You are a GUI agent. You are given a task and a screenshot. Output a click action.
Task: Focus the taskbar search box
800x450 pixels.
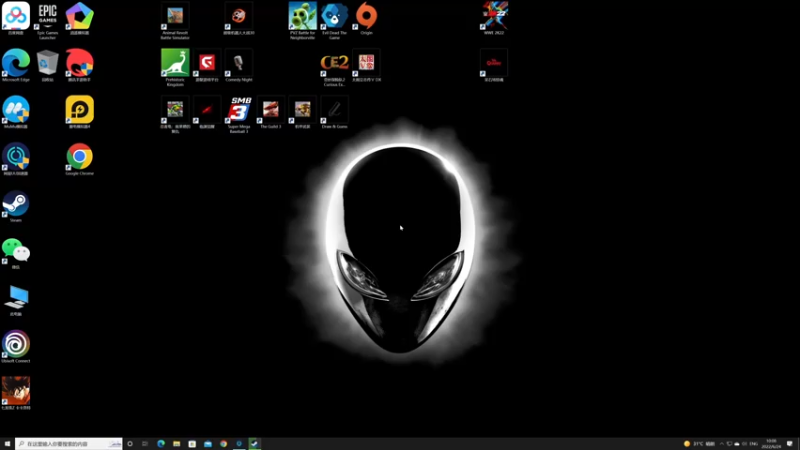[x=69, y=444]
